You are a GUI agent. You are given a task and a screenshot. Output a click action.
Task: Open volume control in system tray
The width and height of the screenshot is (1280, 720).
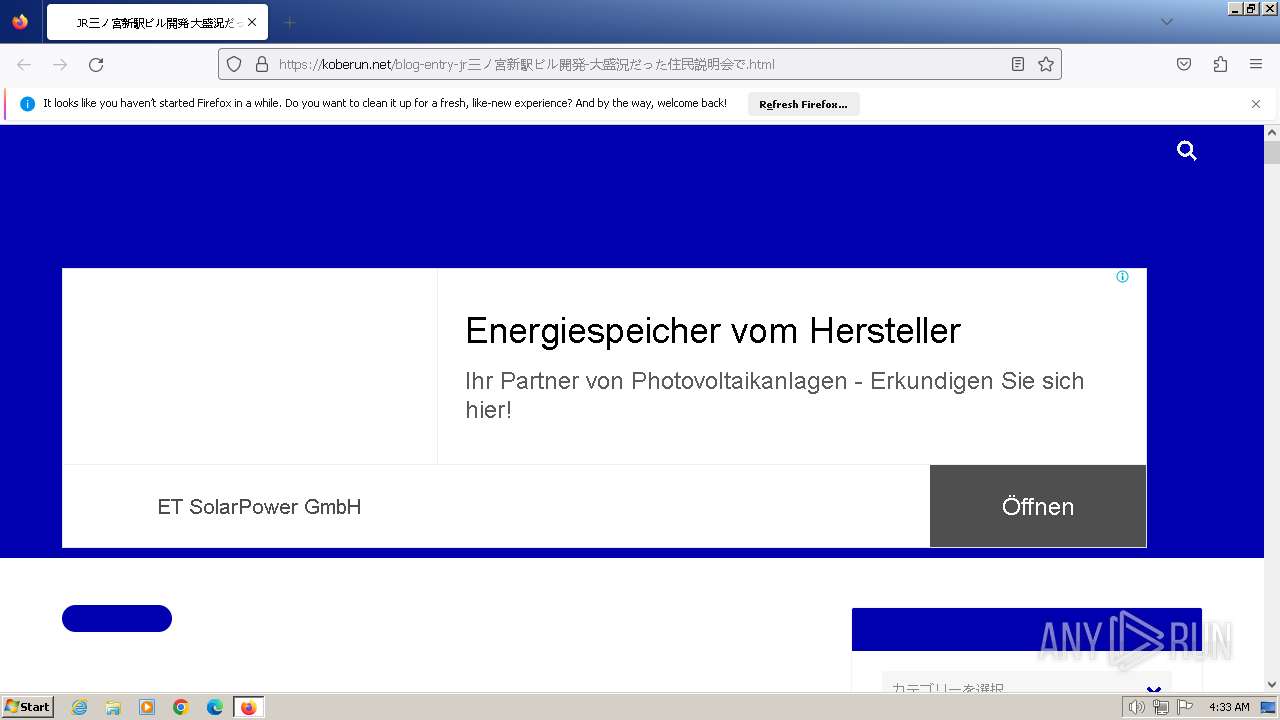click(1136, 707)
